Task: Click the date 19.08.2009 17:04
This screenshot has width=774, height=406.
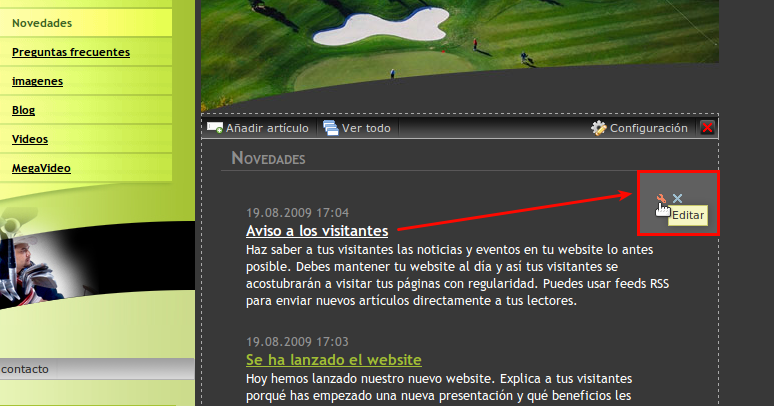Action: click(297, 213)
